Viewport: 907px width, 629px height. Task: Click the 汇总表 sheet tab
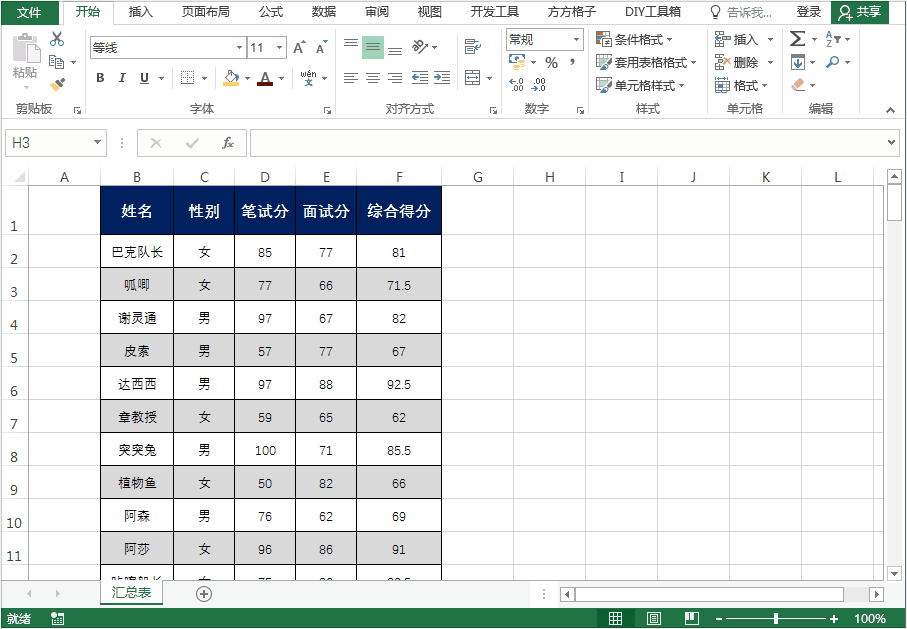131,592
